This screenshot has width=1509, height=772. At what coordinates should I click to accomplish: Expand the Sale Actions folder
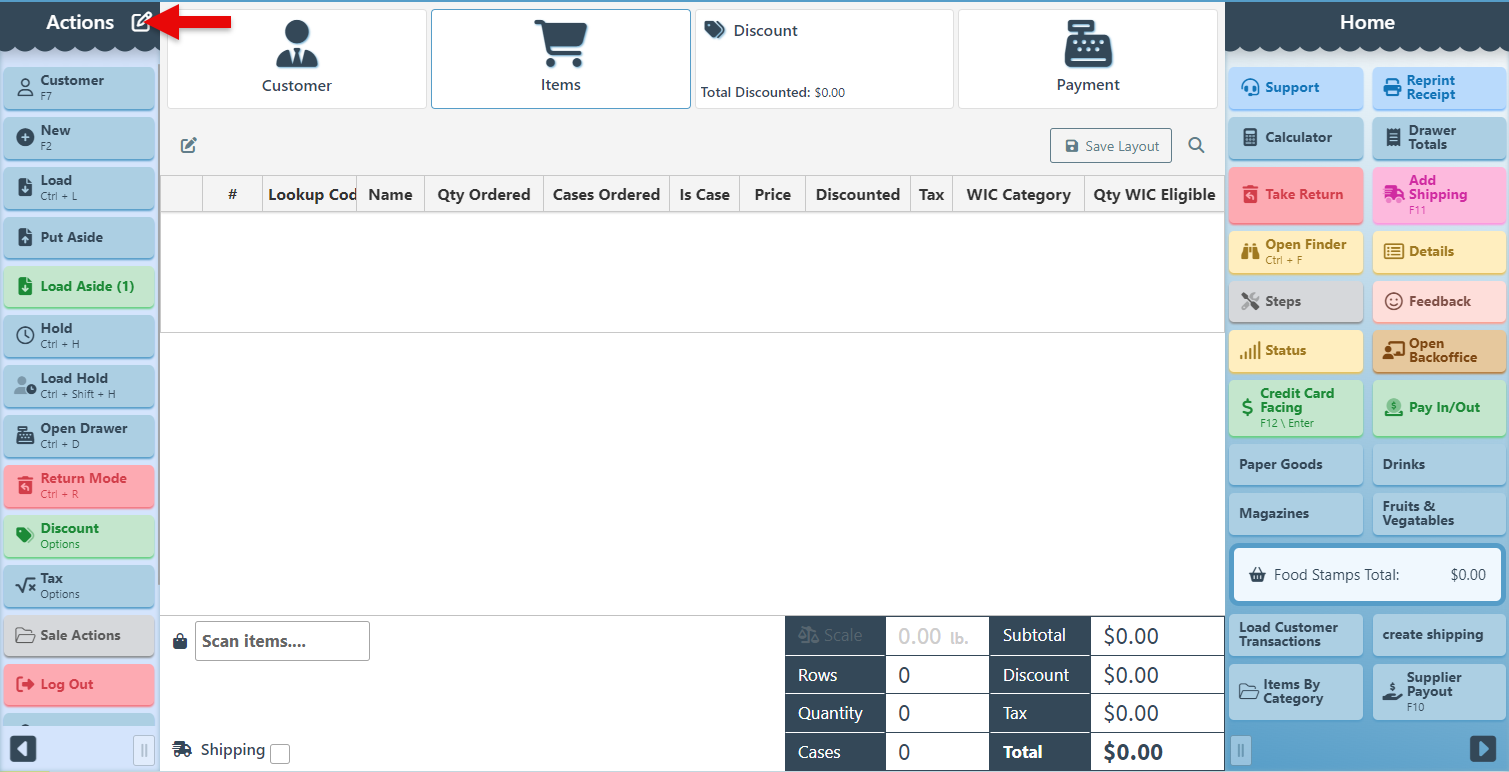[x=79, y=635]
